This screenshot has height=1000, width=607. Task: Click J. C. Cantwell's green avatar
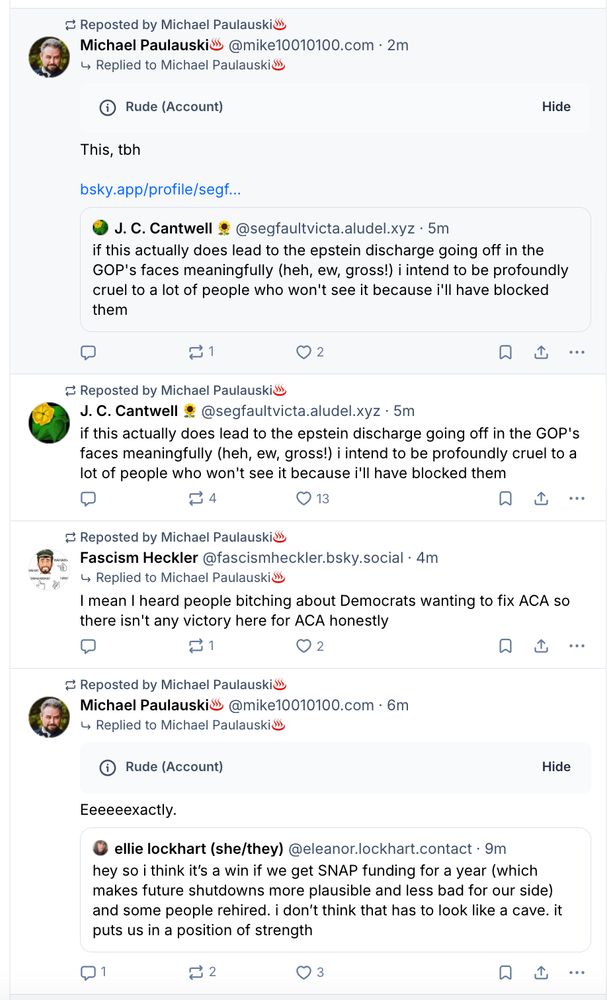point(49,423)
